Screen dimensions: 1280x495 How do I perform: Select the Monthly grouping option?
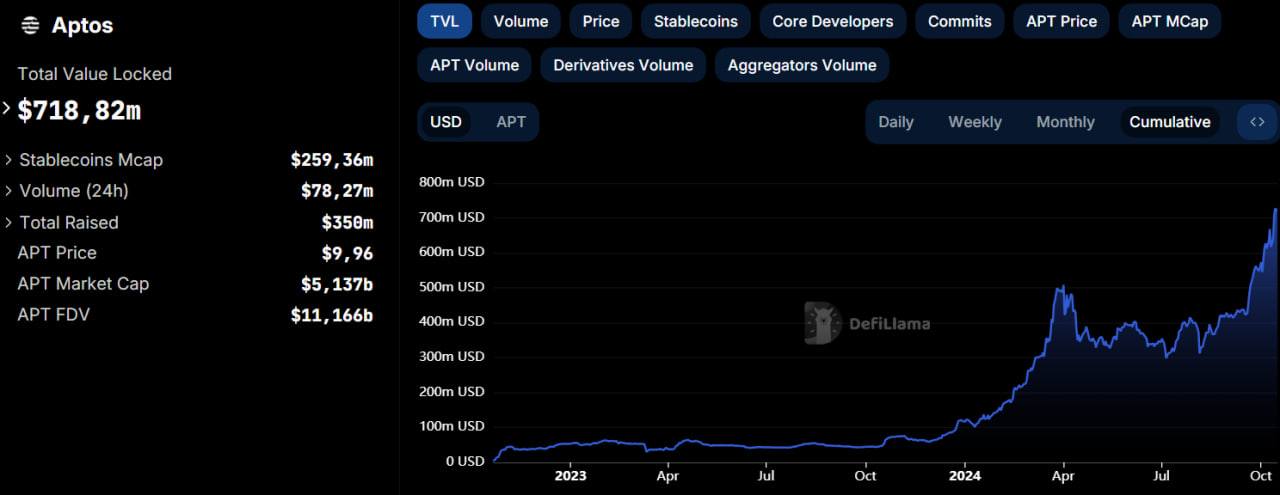point(1065,122)
